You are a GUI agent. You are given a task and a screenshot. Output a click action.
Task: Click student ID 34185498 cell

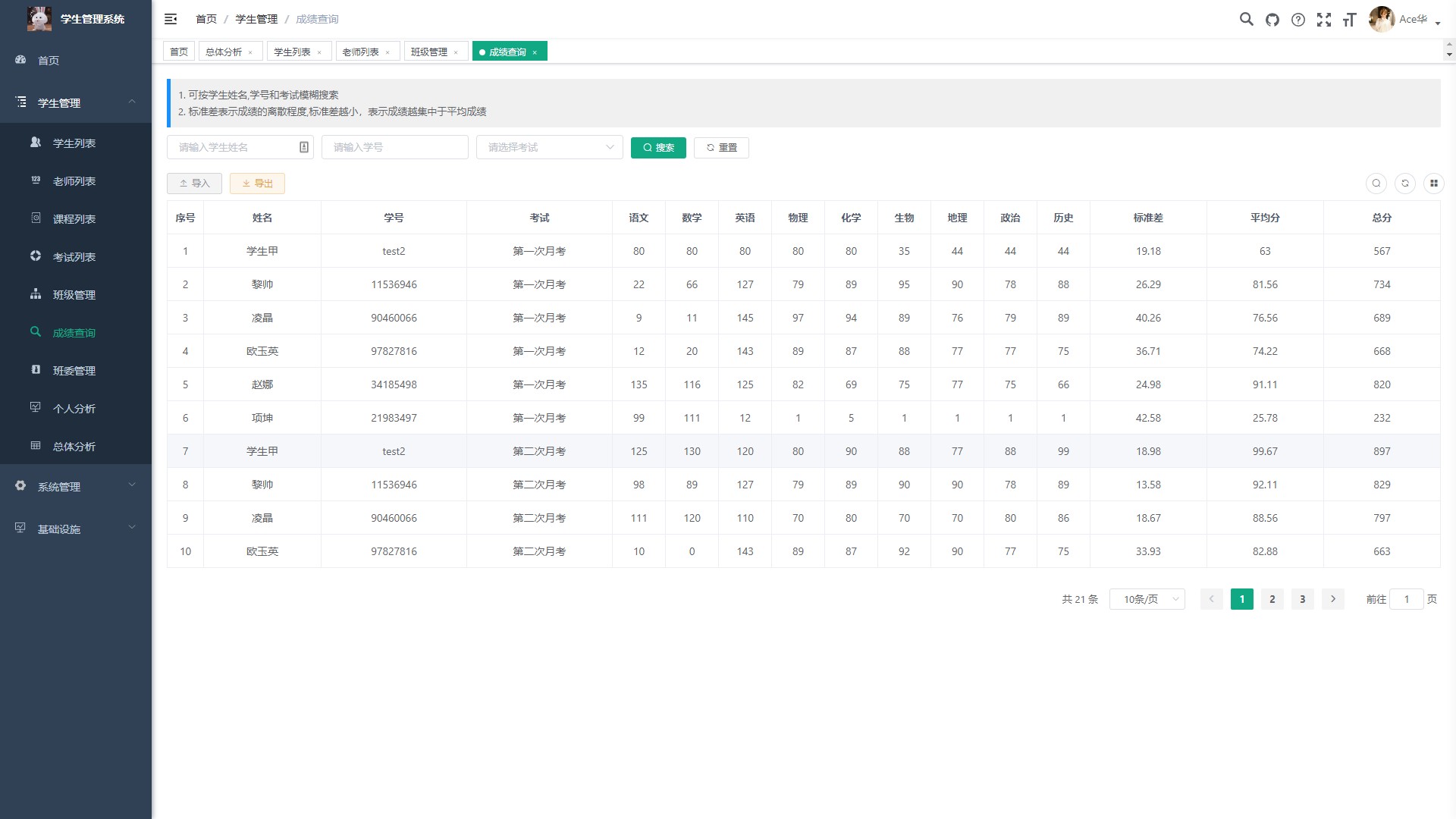pyautogui.click(x=394, y=384)
